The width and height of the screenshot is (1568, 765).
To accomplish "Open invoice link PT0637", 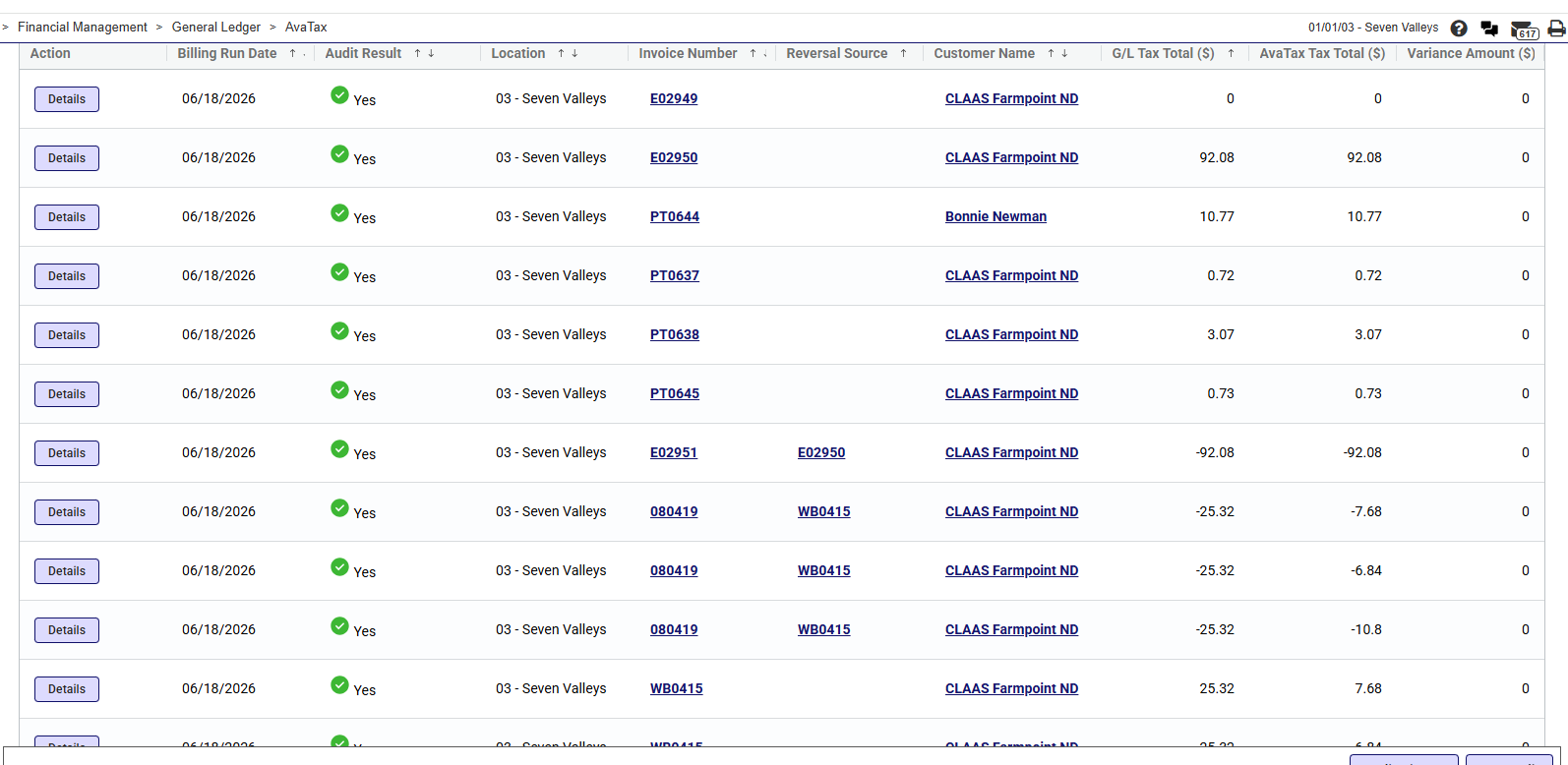I will tap(675, 276).
